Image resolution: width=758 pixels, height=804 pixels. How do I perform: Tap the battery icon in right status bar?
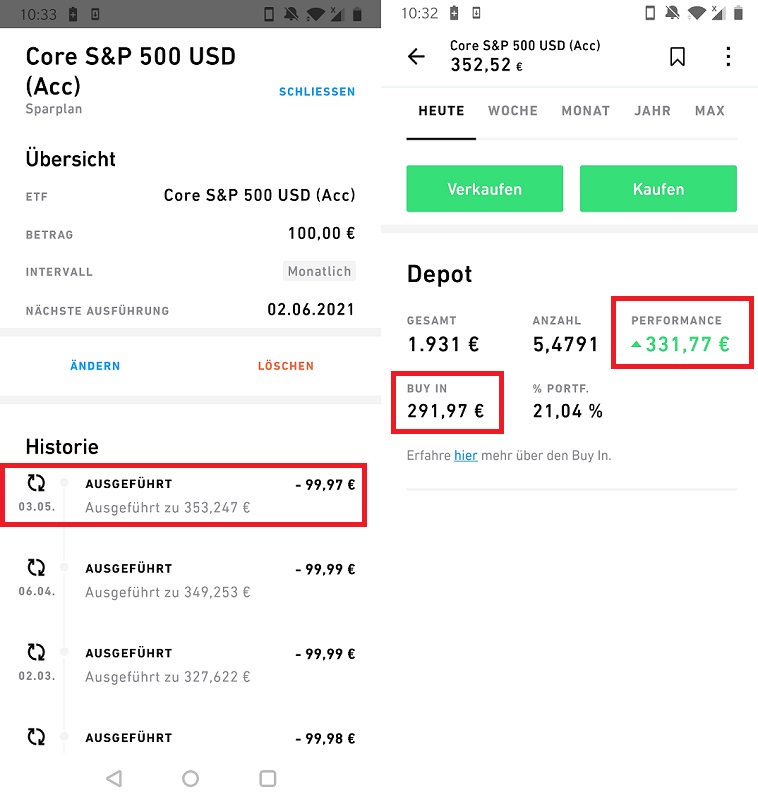[738, 13]
